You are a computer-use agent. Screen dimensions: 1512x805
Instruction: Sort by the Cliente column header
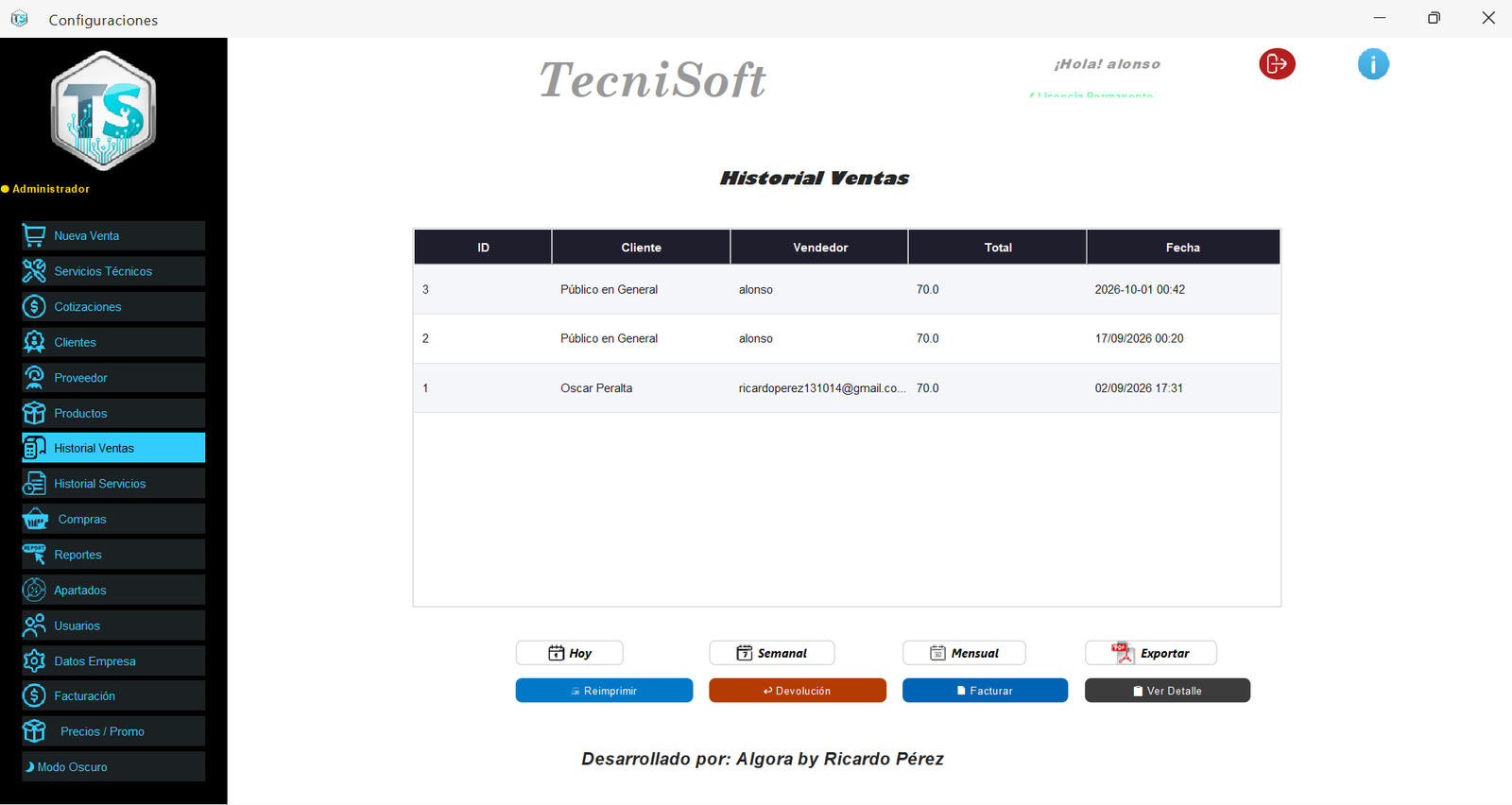(641, 248)
